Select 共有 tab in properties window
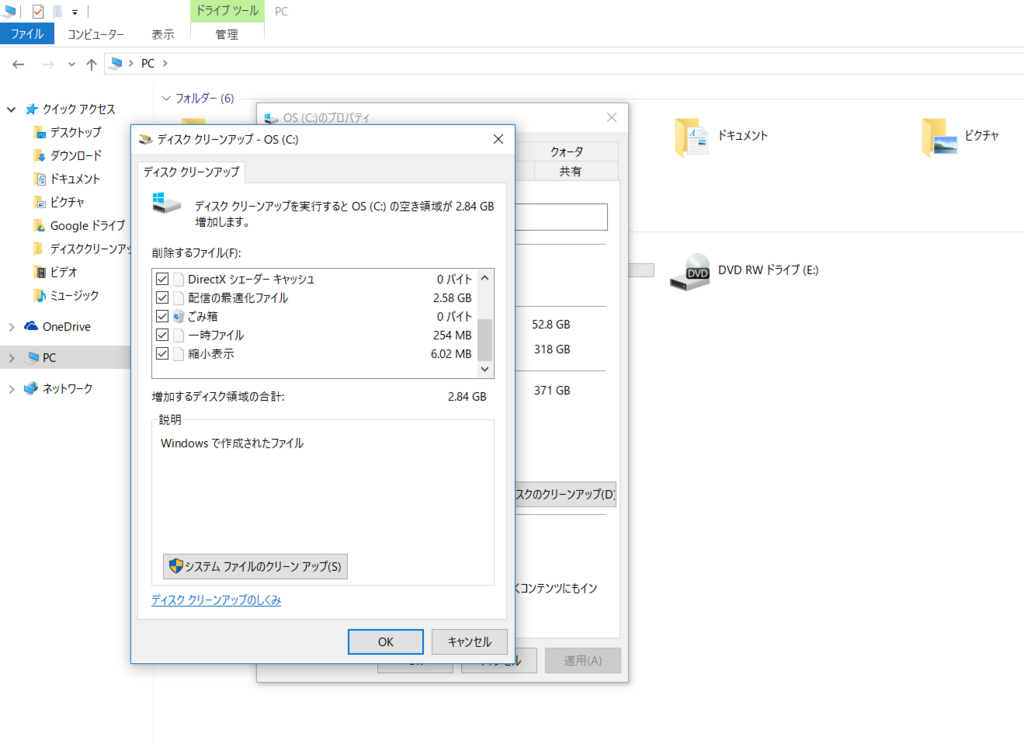Image resolution: width=1024 pixels, height=744 pixels. click(569, 171)
